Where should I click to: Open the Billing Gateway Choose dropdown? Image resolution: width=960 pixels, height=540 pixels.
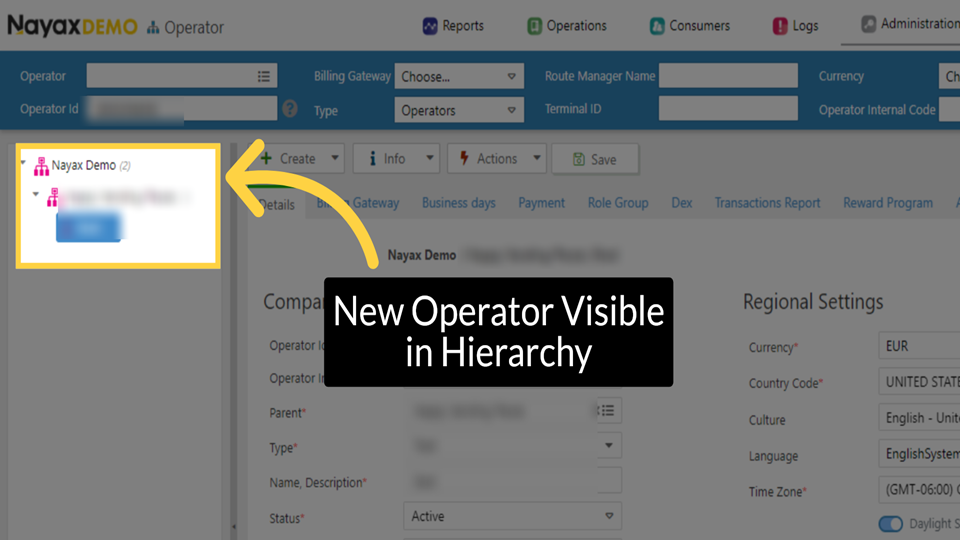click(460, 76)
